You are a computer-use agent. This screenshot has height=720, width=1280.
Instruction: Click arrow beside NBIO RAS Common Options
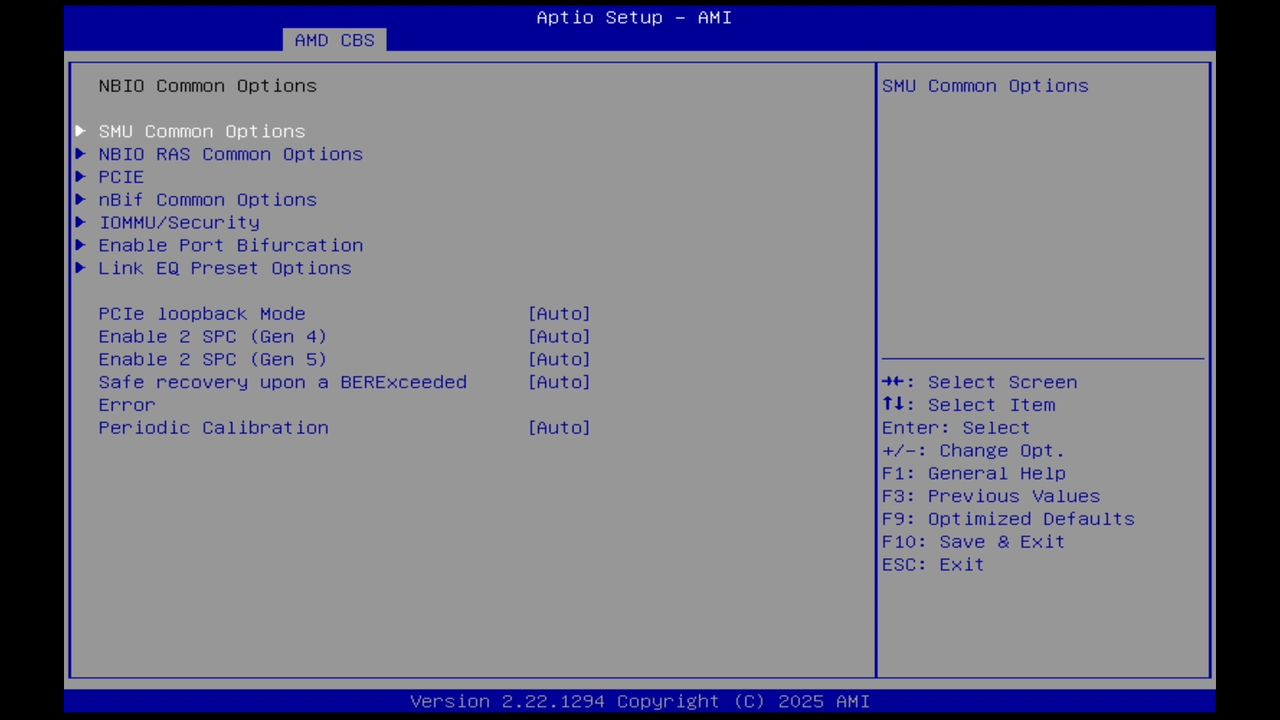pos(80,154)
